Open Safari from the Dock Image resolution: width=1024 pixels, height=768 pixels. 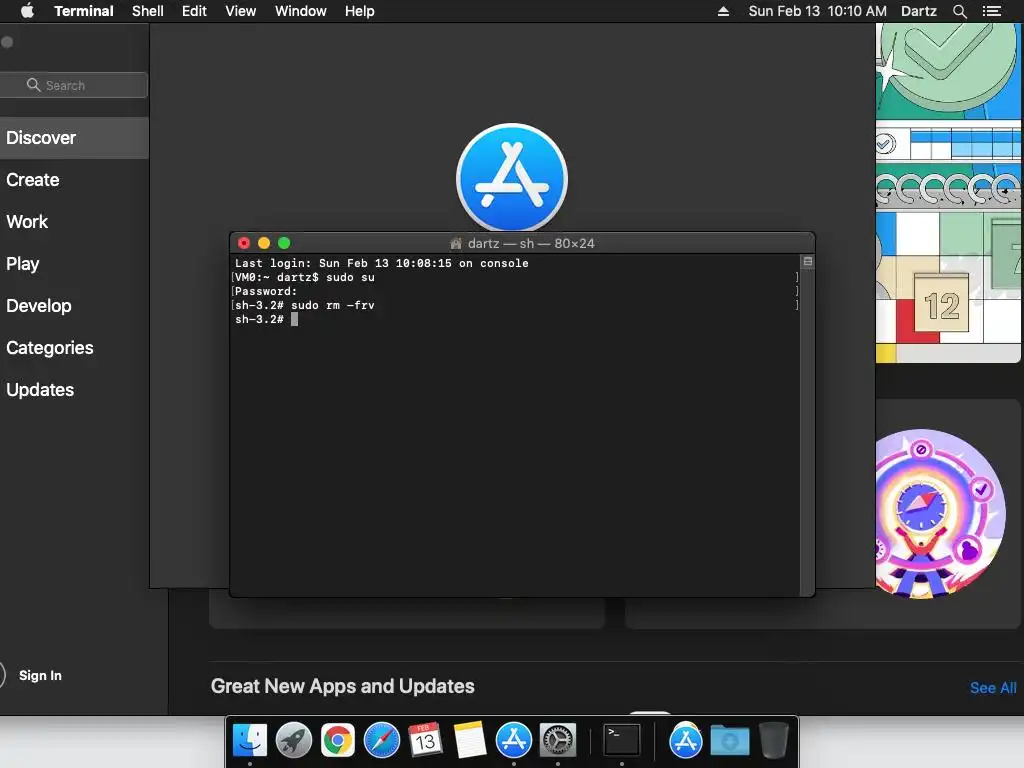[381, 741]
